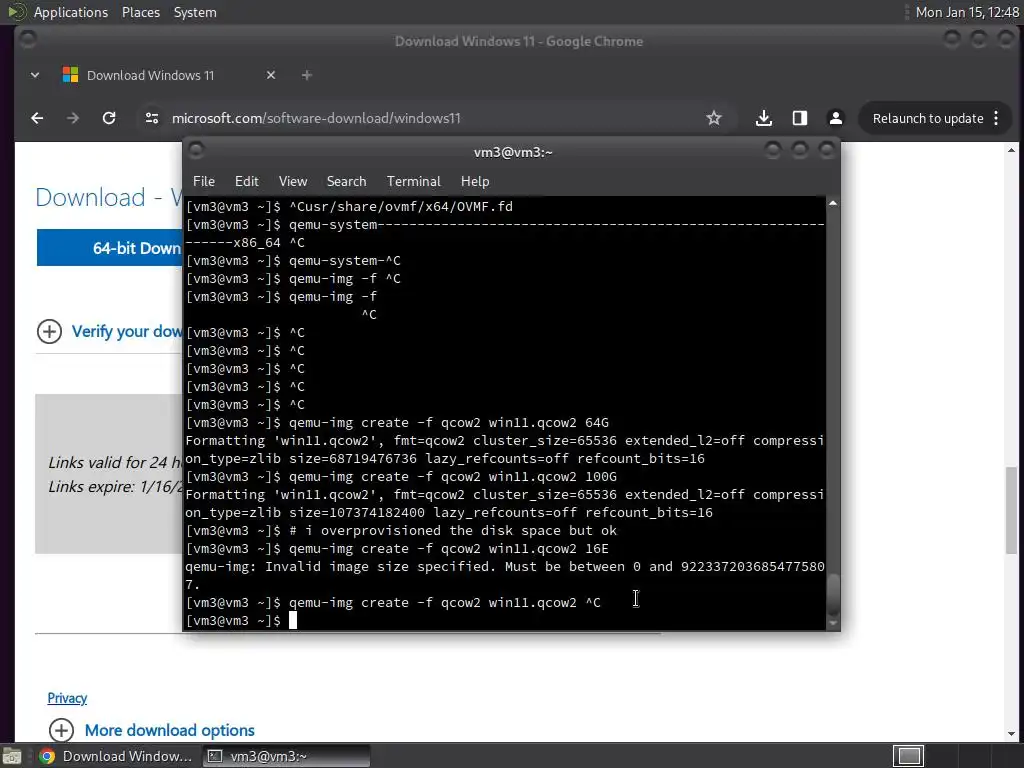This screenshot has height=768, width=1024.
Task: Click the terminal window menu button at left
Action: (x=196, y=151)
